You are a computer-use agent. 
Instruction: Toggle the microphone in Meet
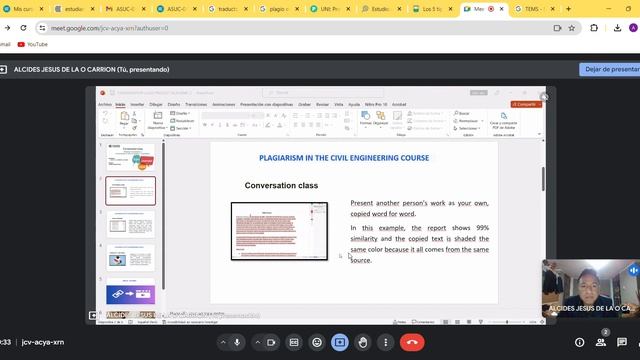(237, 342)
